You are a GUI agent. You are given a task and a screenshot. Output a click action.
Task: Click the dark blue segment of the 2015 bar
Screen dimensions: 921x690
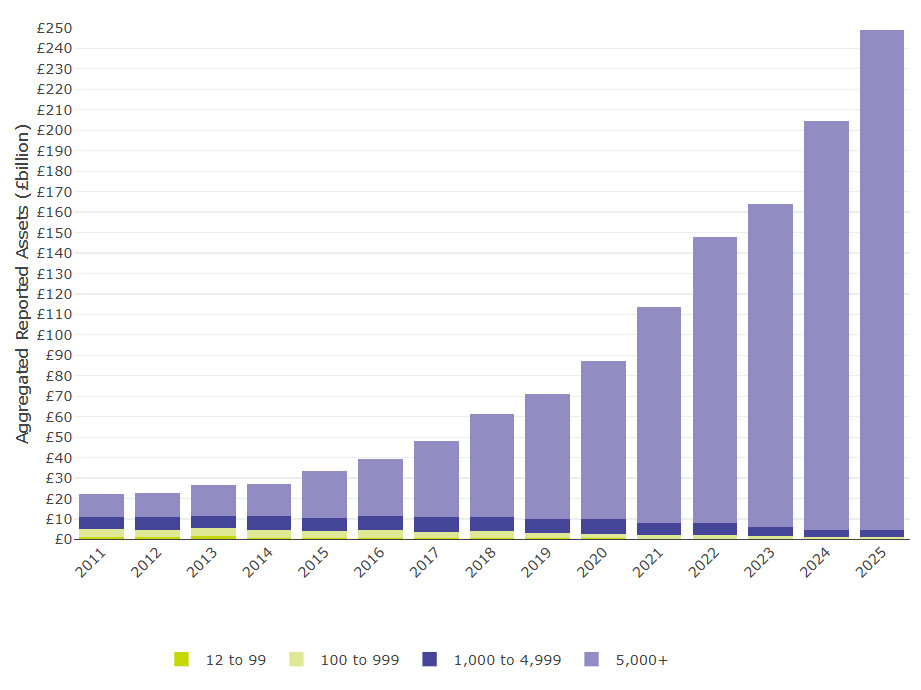click(322, 522)
